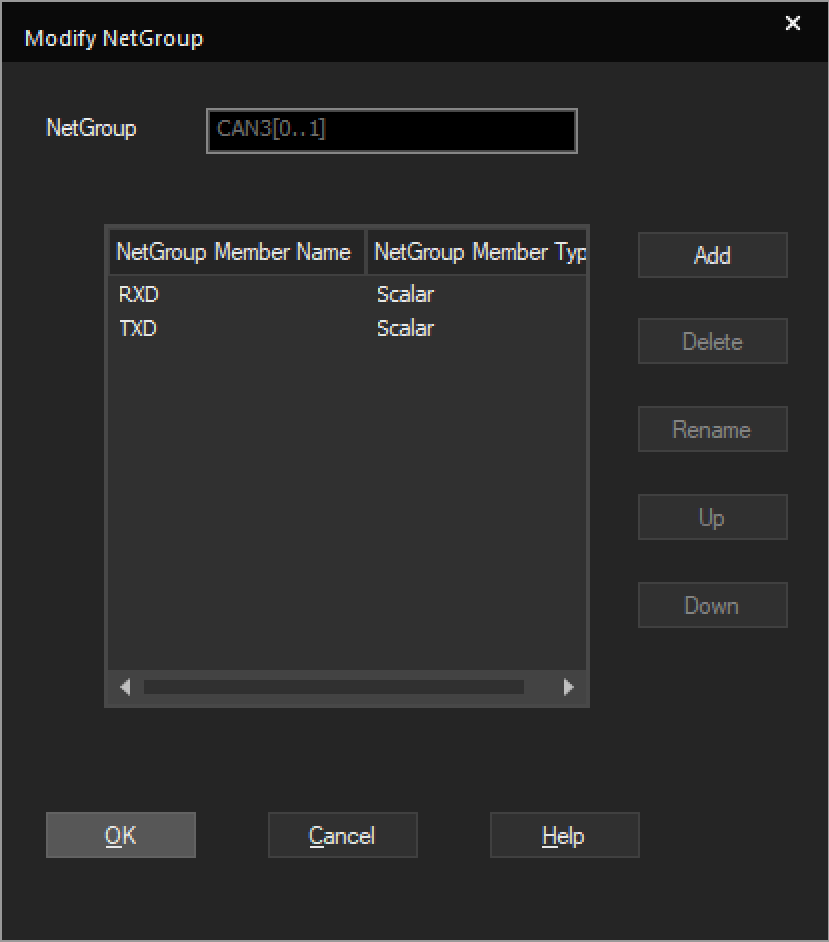
Task: Select the RXD member row
Action: pos(347,294)
